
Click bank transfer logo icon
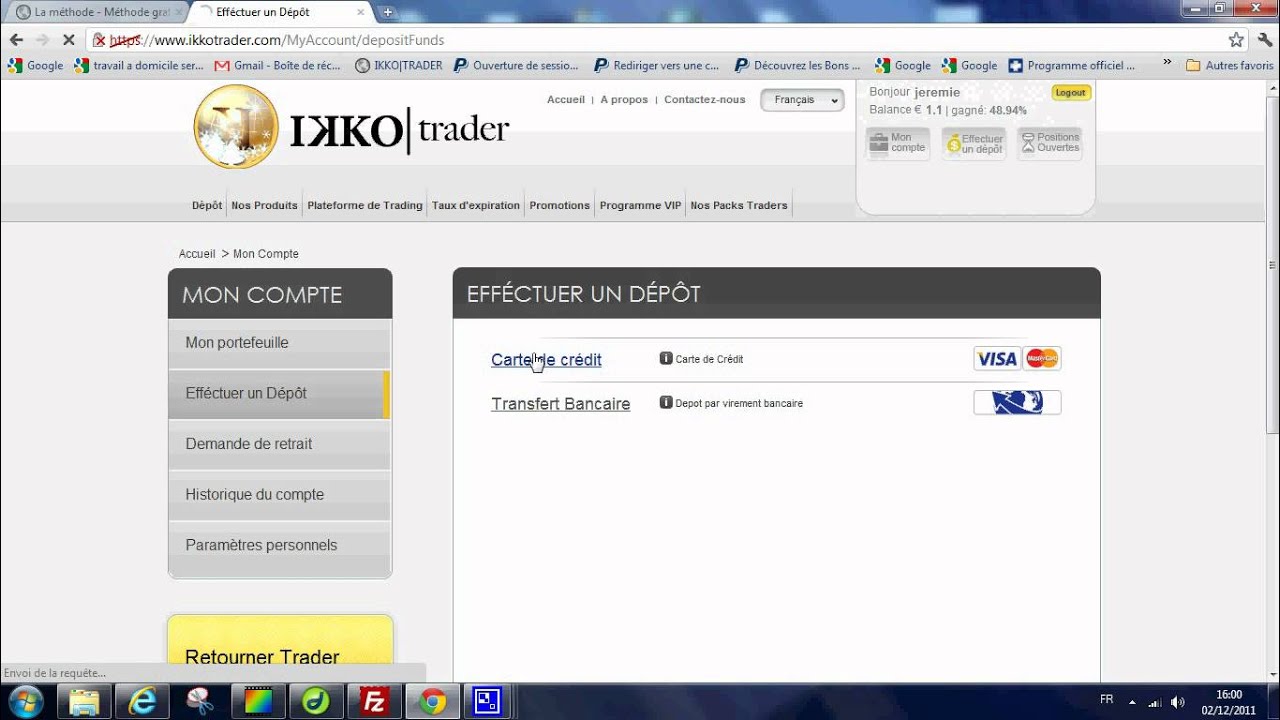pos(1017,403)
